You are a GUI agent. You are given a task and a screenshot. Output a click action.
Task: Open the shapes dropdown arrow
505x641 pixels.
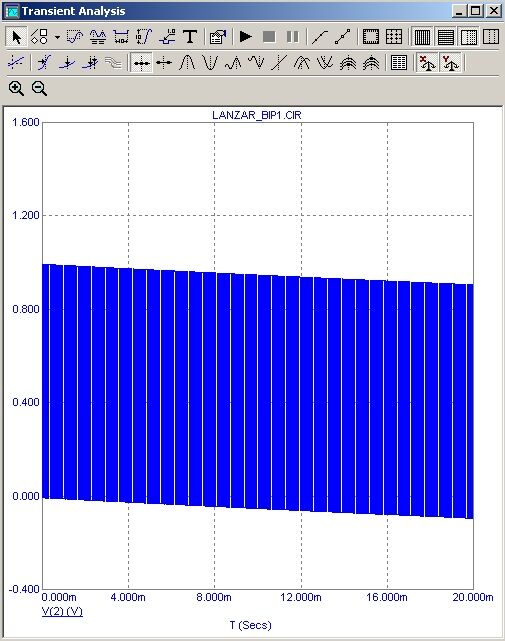57,37
